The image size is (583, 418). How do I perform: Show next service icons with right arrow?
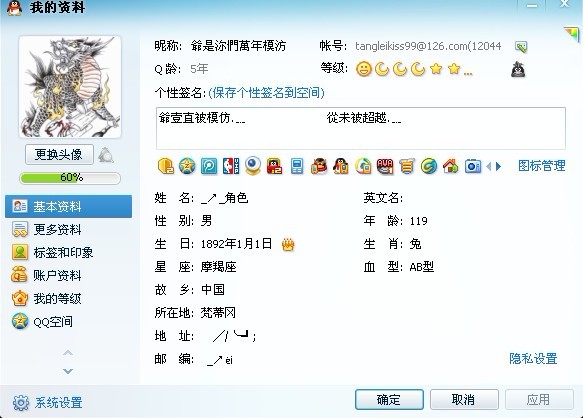coord(499,166)
